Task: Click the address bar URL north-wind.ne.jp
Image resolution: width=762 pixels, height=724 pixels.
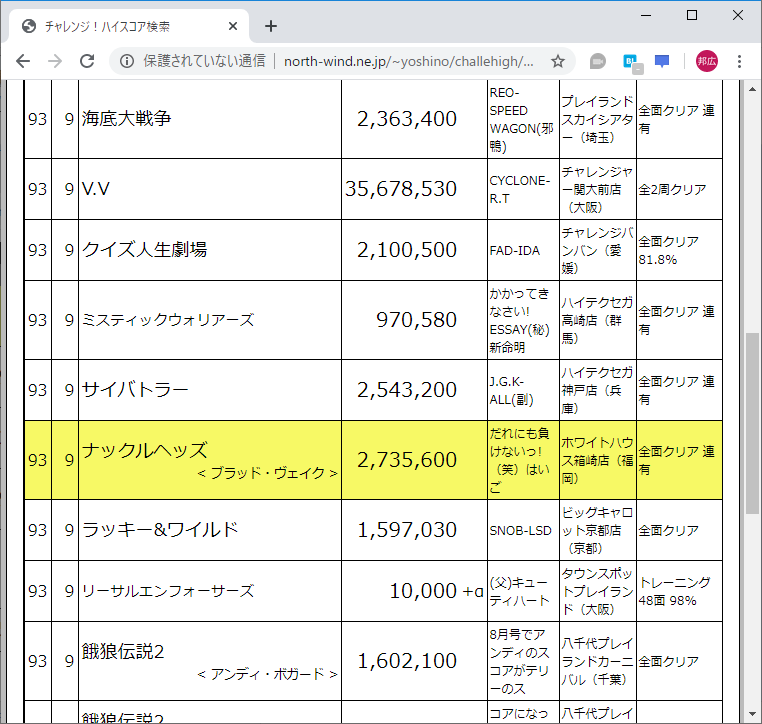Action: tap(408, 61)
